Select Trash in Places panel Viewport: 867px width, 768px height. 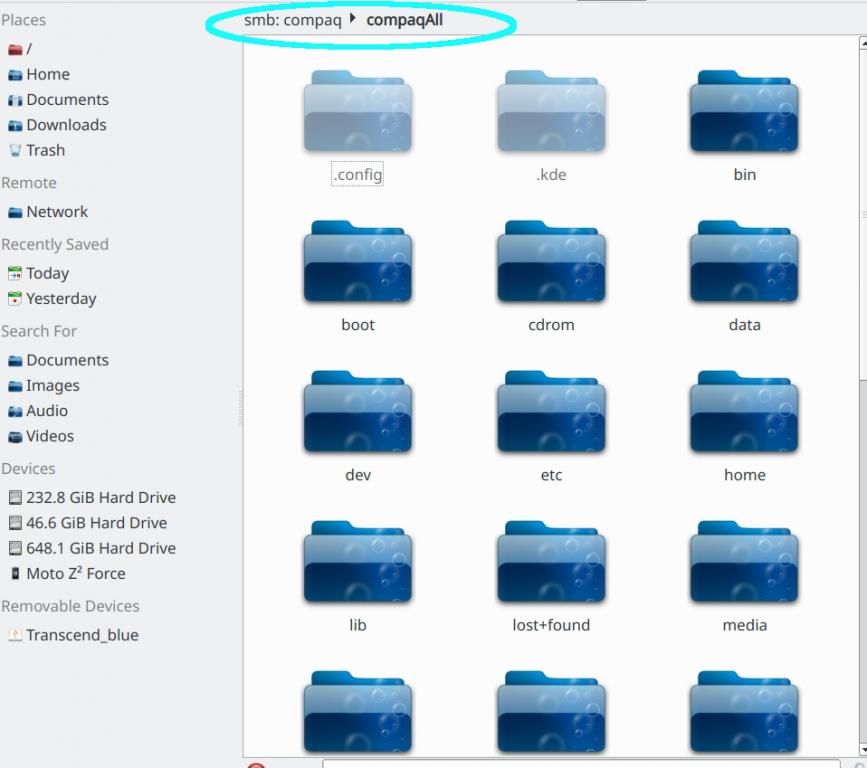45,150
